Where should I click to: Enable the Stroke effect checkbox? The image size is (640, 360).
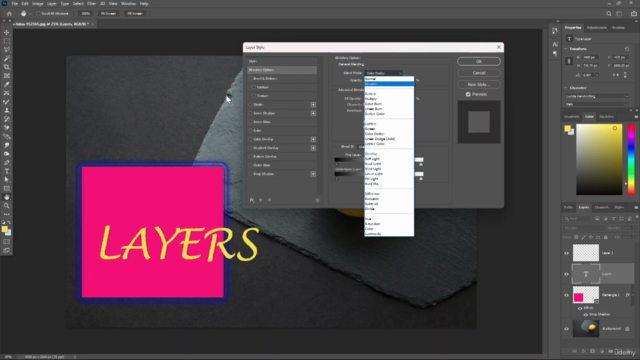(x=251, y=104)
